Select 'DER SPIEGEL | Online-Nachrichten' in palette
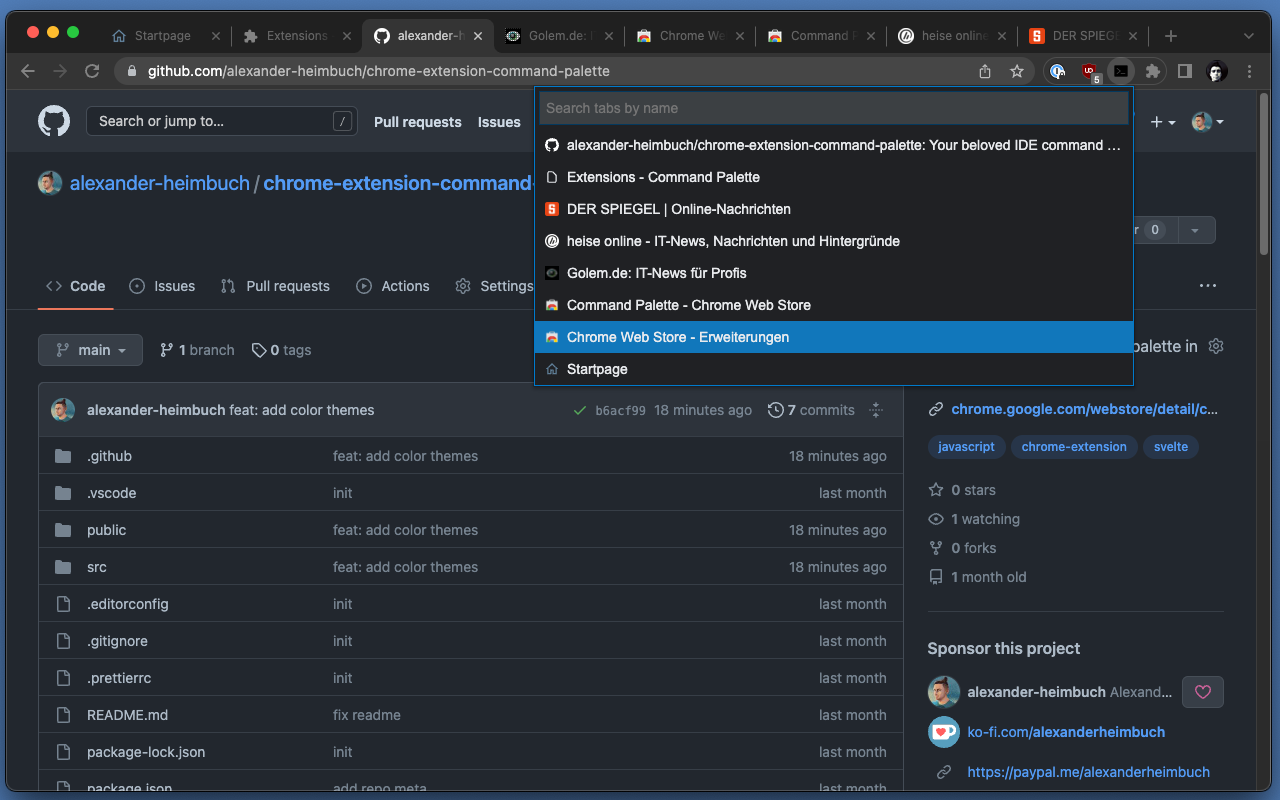 click(x=834, y=209)
